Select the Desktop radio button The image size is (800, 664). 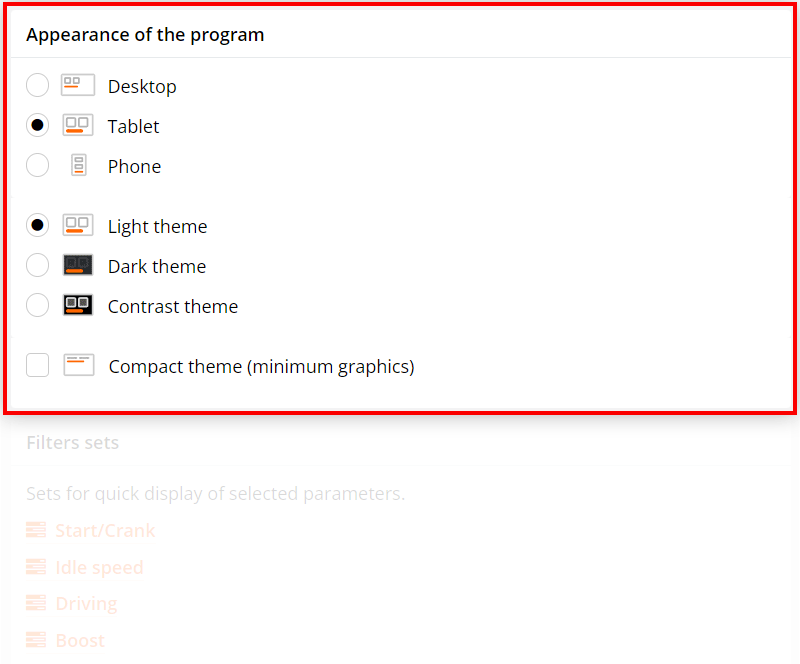point(37,85)
